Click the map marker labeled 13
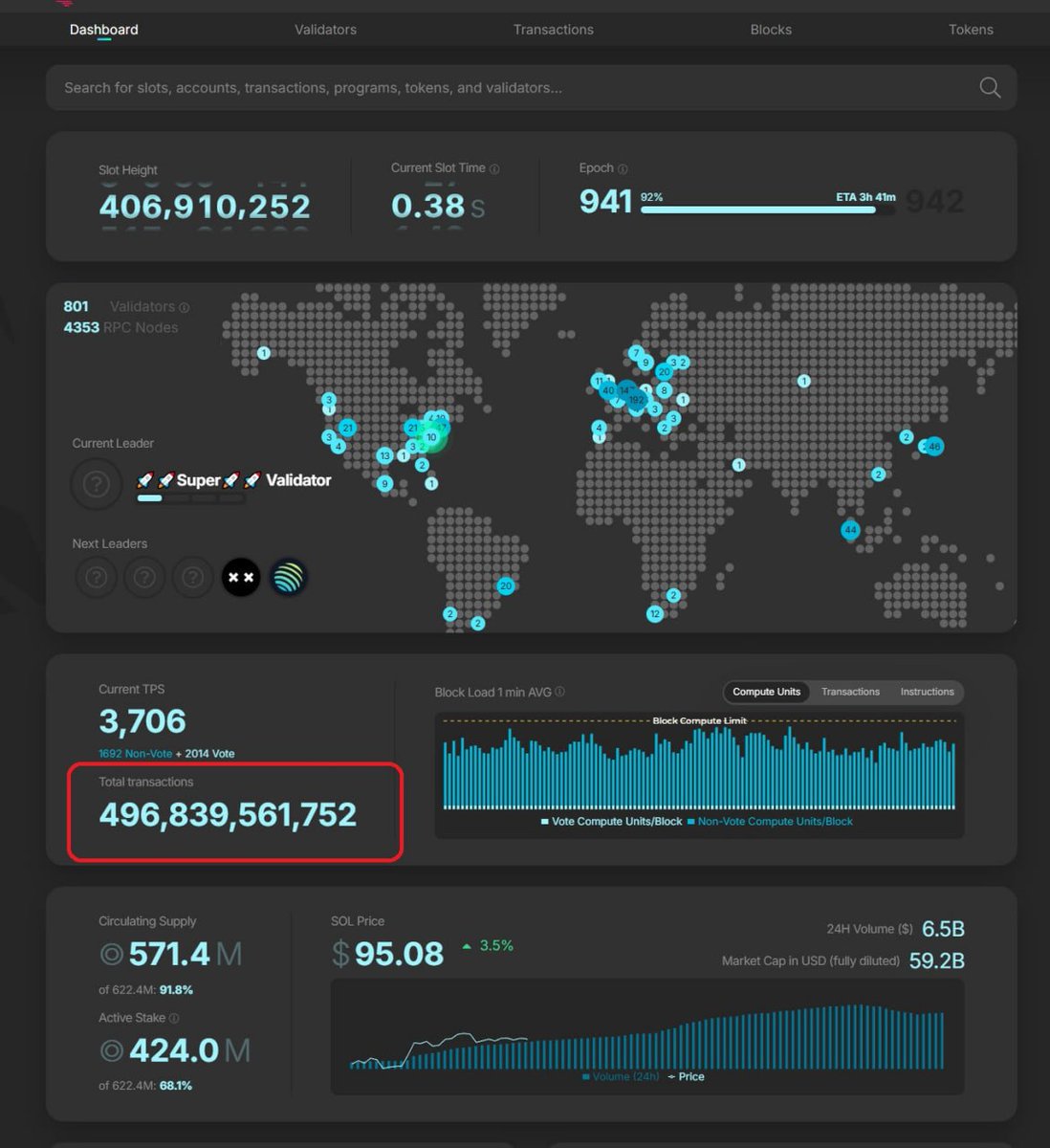Image resolution: width=1050 pixels, height=1148 pixels. pos(384,455)
